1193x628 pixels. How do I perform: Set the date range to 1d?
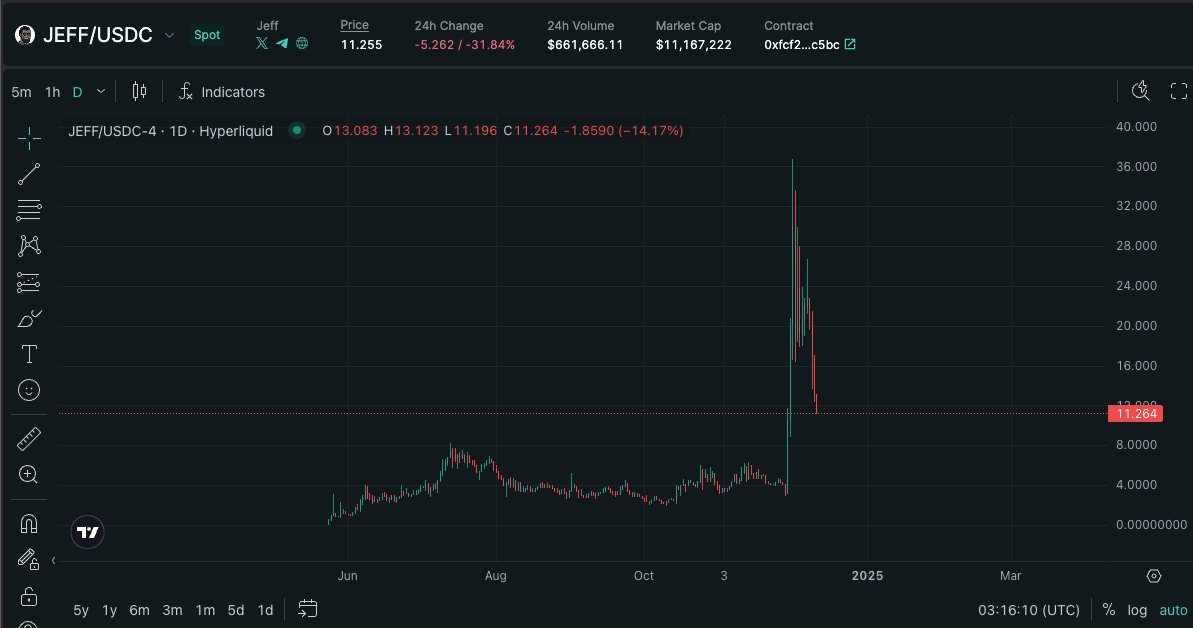coord(265,610)
